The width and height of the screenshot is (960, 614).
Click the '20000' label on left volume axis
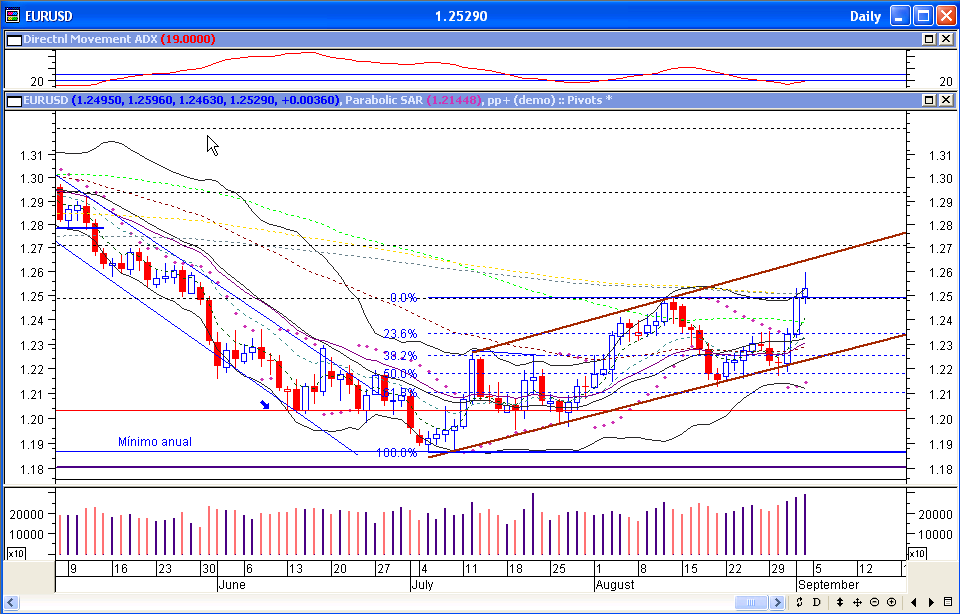(x=26, y=515)
